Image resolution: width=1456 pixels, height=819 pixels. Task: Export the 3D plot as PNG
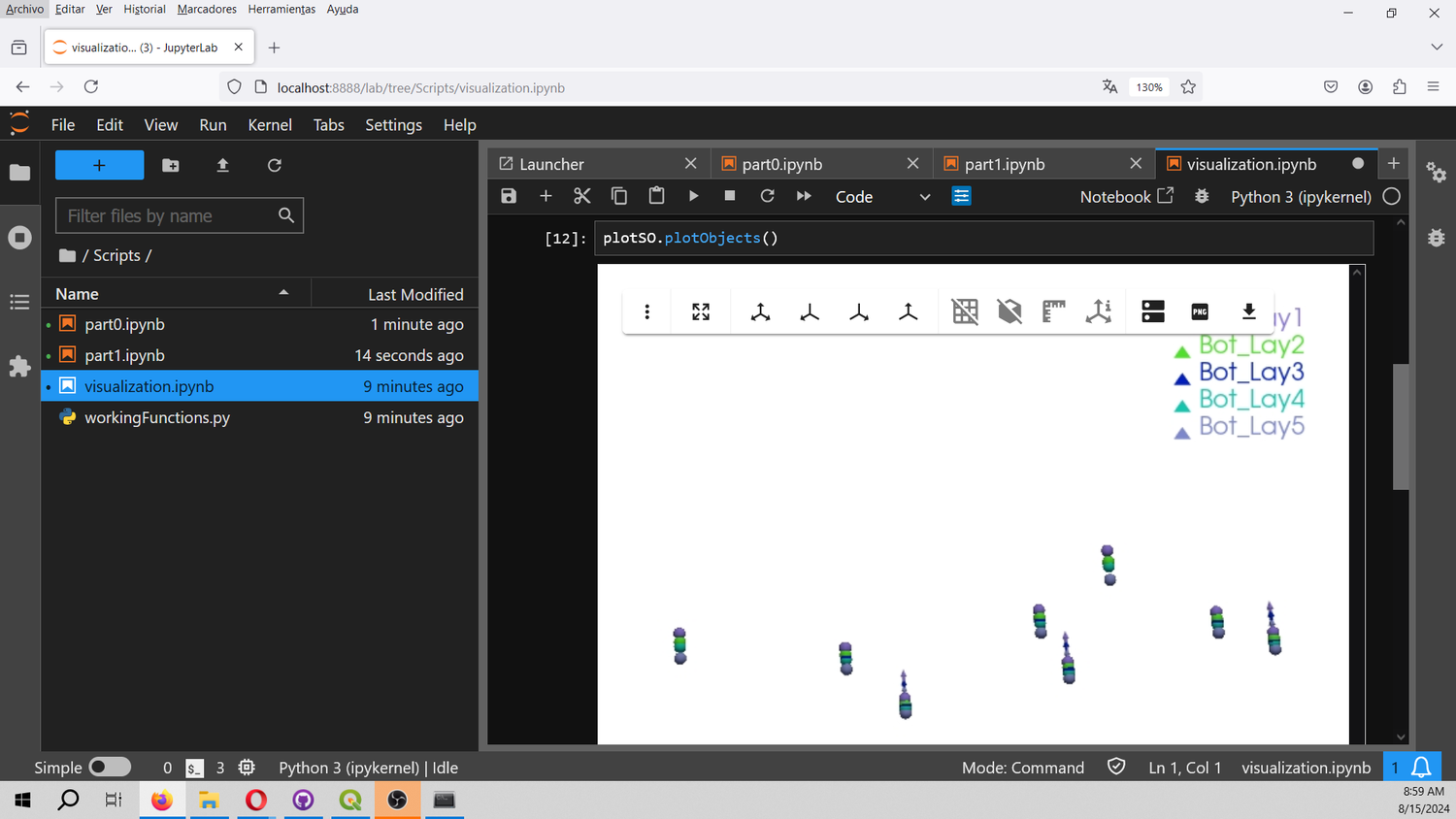1199,311
